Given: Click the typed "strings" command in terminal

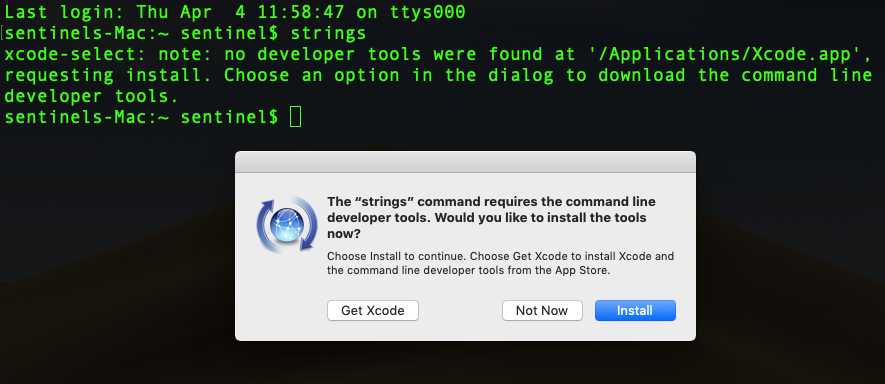Looking at the screenshot, I should [328, 33].
